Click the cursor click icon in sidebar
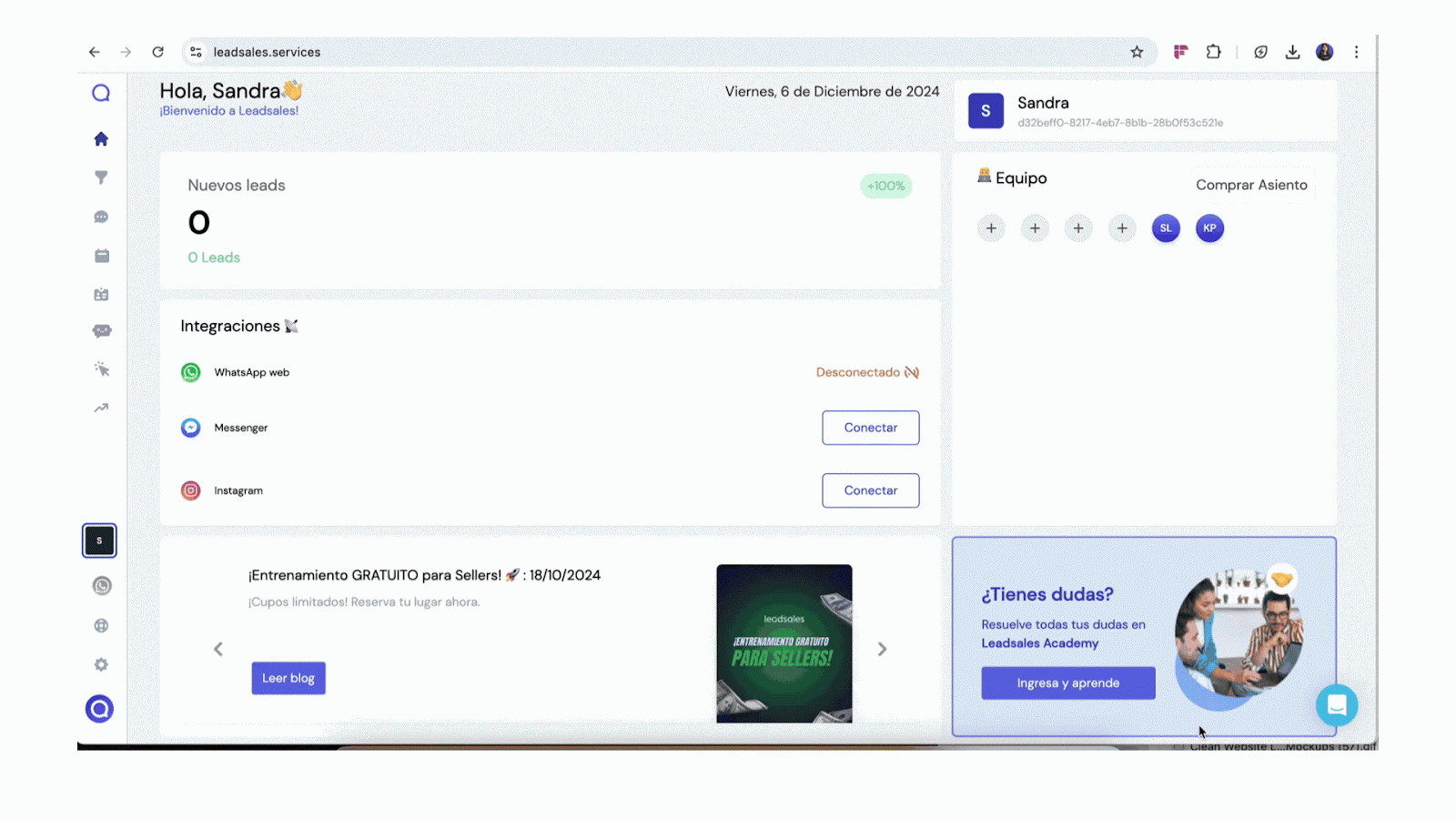The image size is (1456, 819). pyautogui.click(x=101, y=369)
